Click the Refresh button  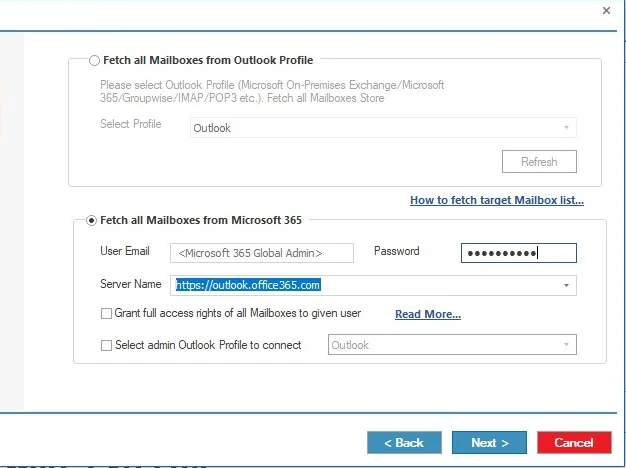click(x=539, y=162)
